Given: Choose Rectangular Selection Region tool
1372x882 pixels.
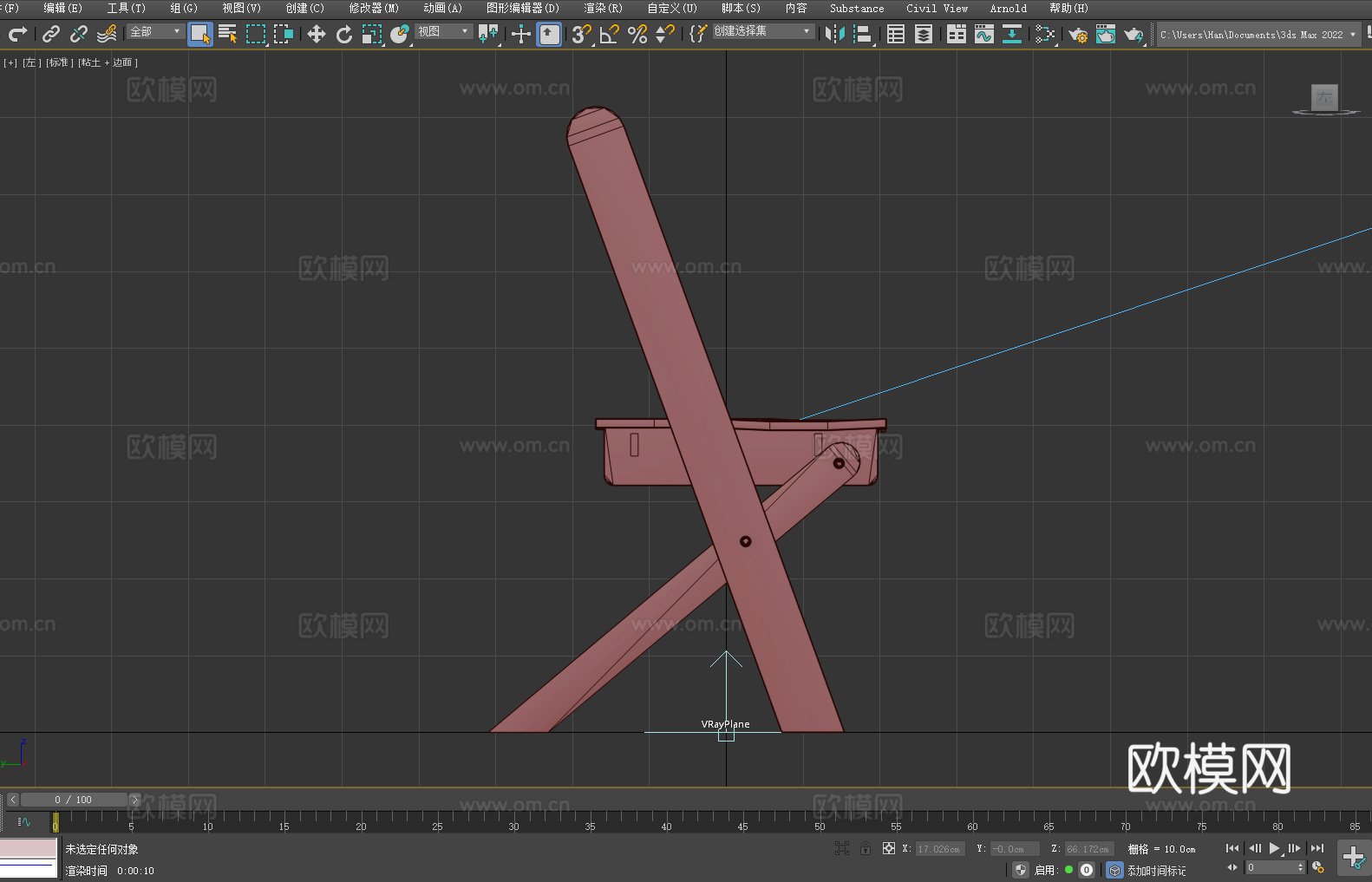Looking at the screenshot, I should coord(256,34).
